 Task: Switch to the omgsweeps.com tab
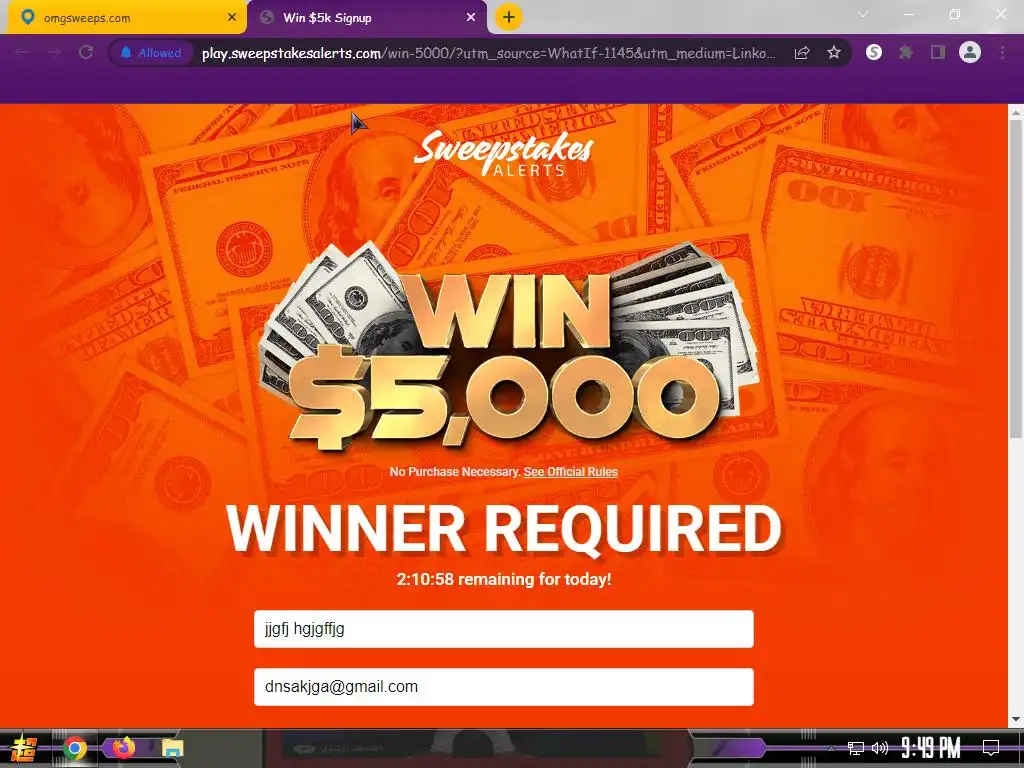[x=124, y=18]
